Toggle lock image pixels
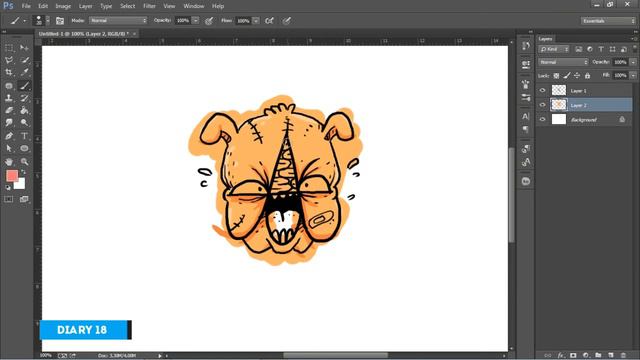The image size is (640, 360). point(567,76)
